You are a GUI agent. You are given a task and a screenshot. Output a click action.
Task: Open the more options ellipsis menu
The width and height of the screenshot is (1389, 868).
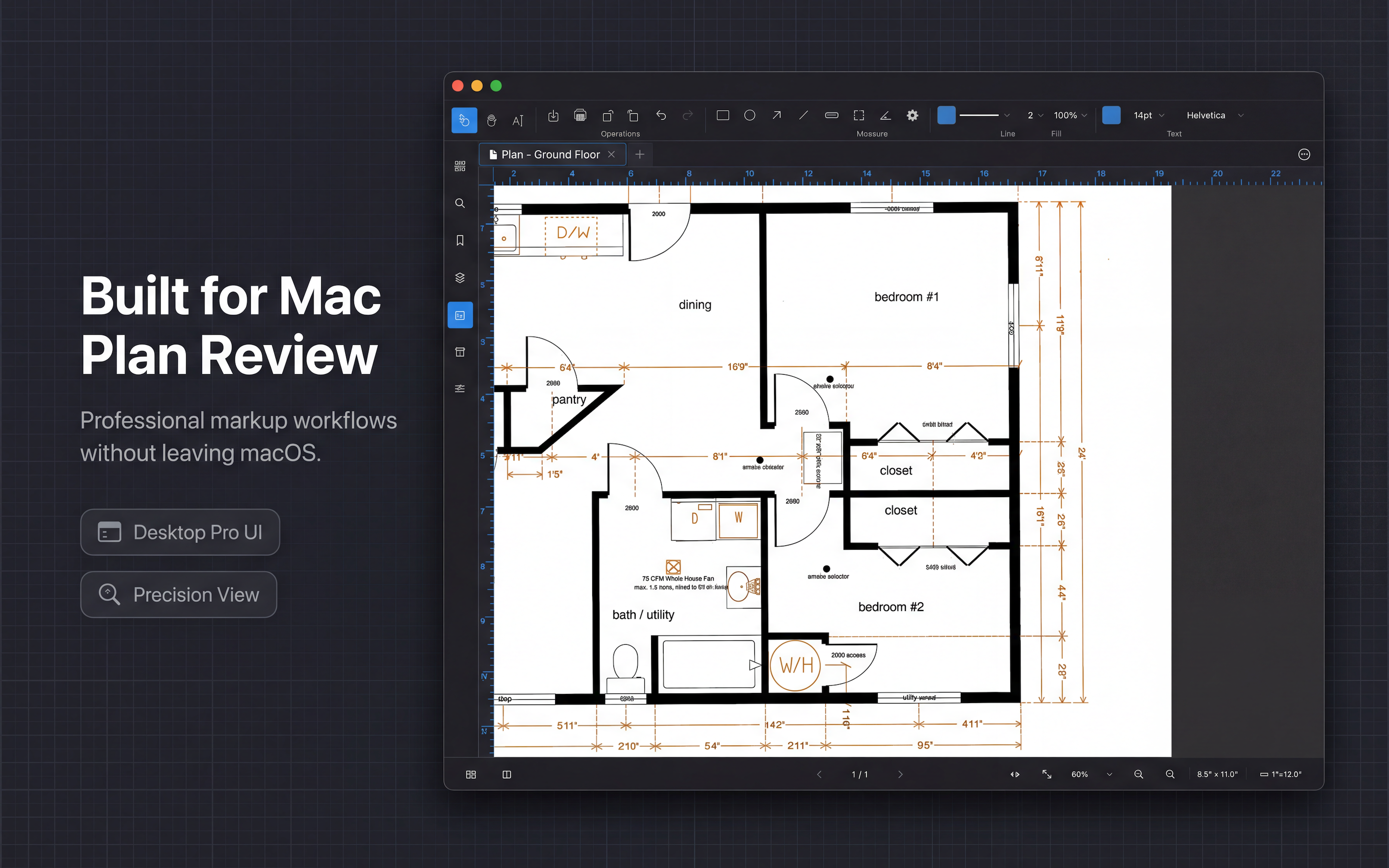click(1304, 154)
